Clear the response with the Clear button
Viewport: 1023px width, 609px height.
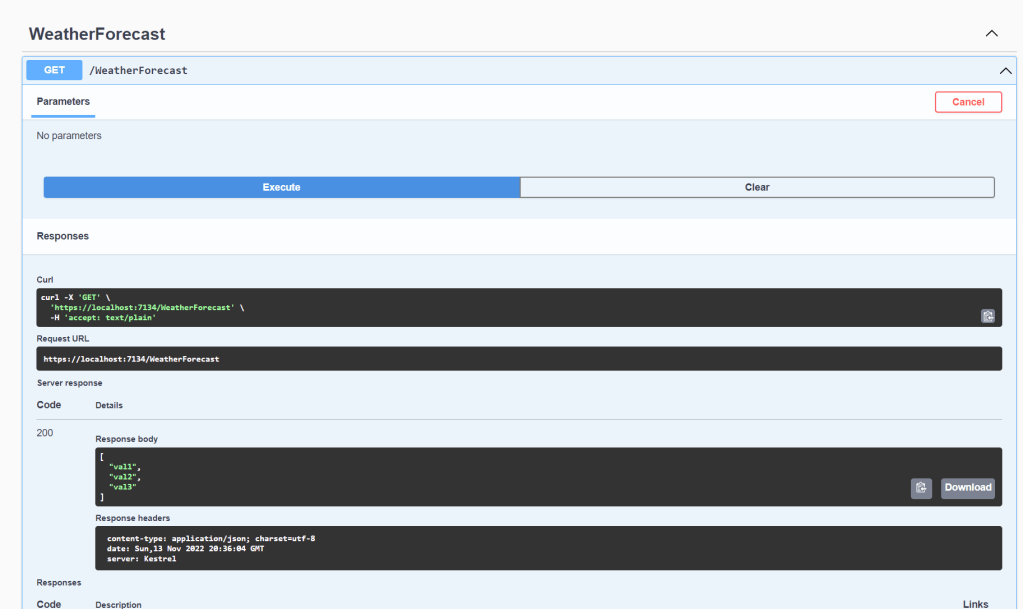pyautogui.click(x=757, y=187)
